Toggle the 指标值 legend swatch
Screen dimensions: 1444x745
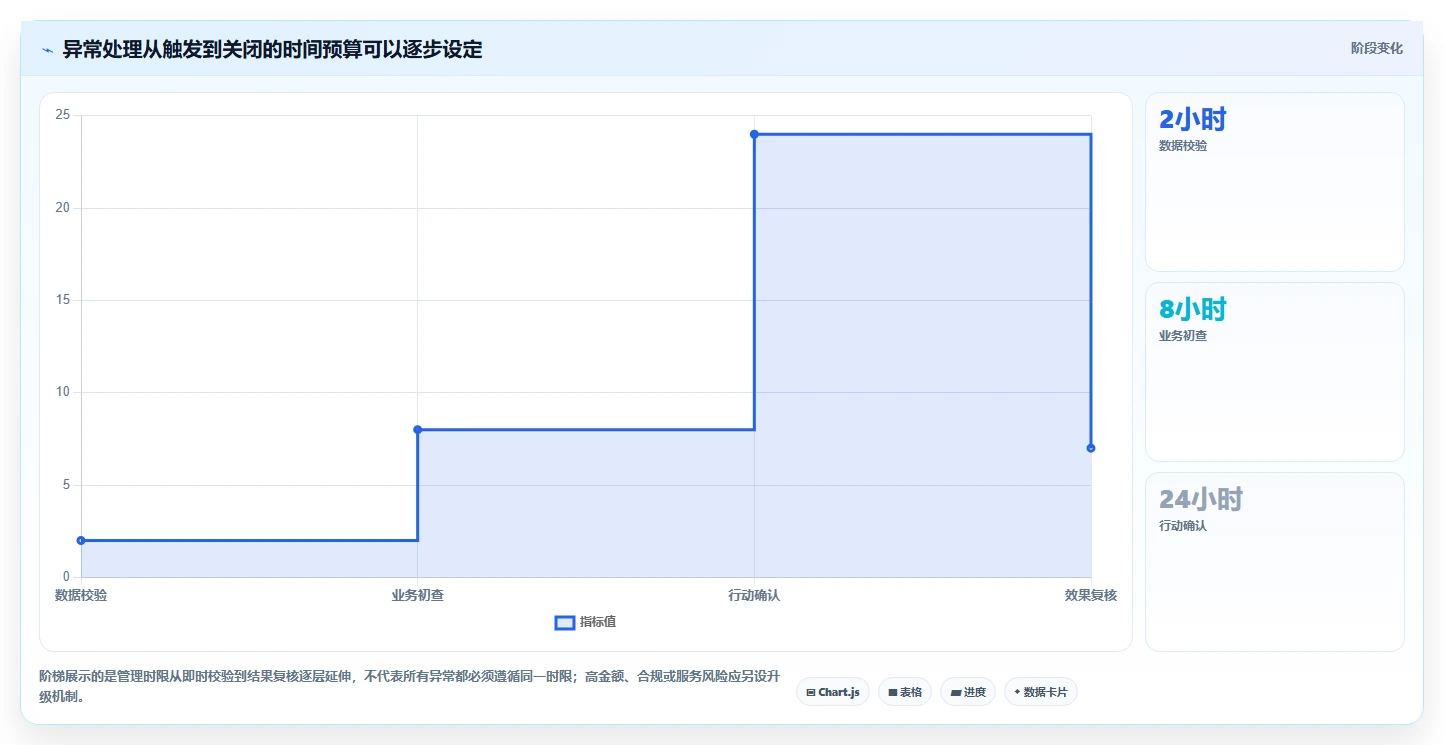click(x=565, y=622)
